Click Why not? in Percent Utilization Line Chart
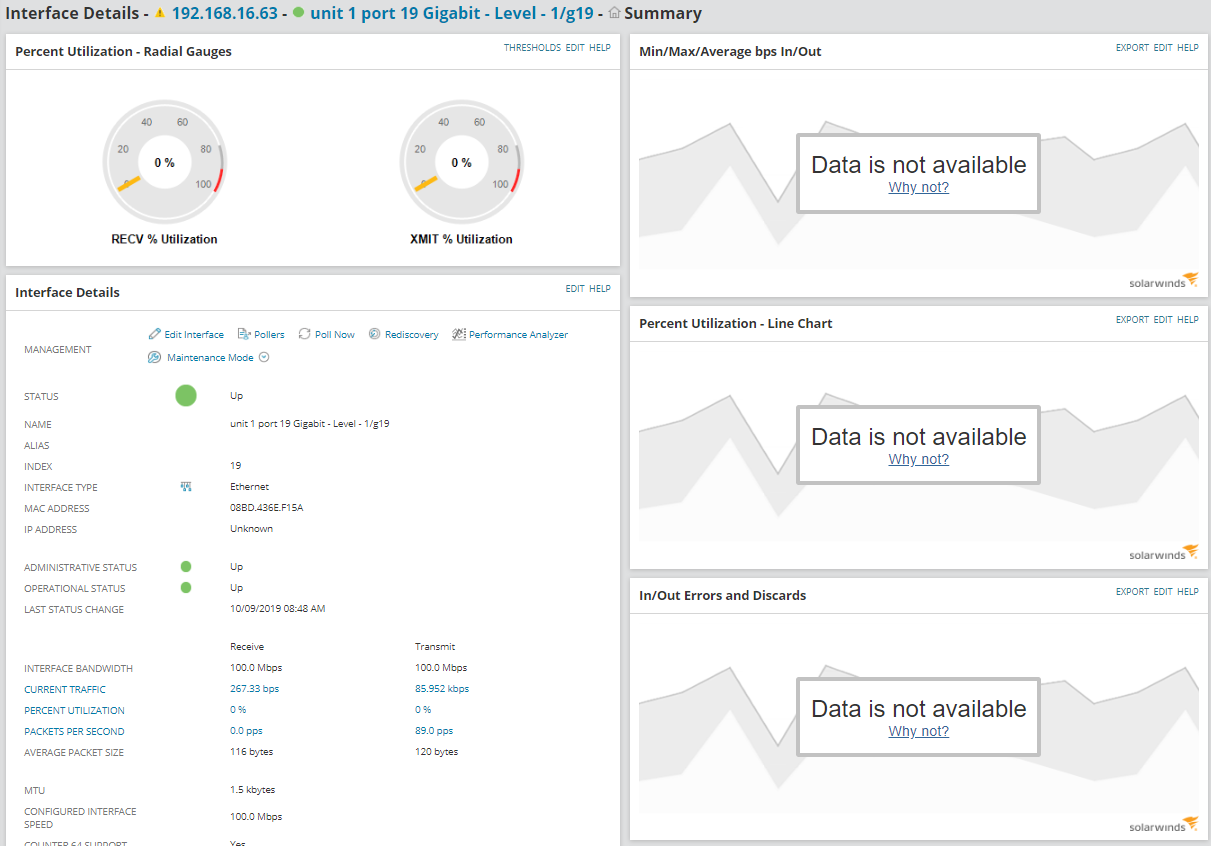Image resolution: width=1211 pixels, height=846 pixels. 919,459
